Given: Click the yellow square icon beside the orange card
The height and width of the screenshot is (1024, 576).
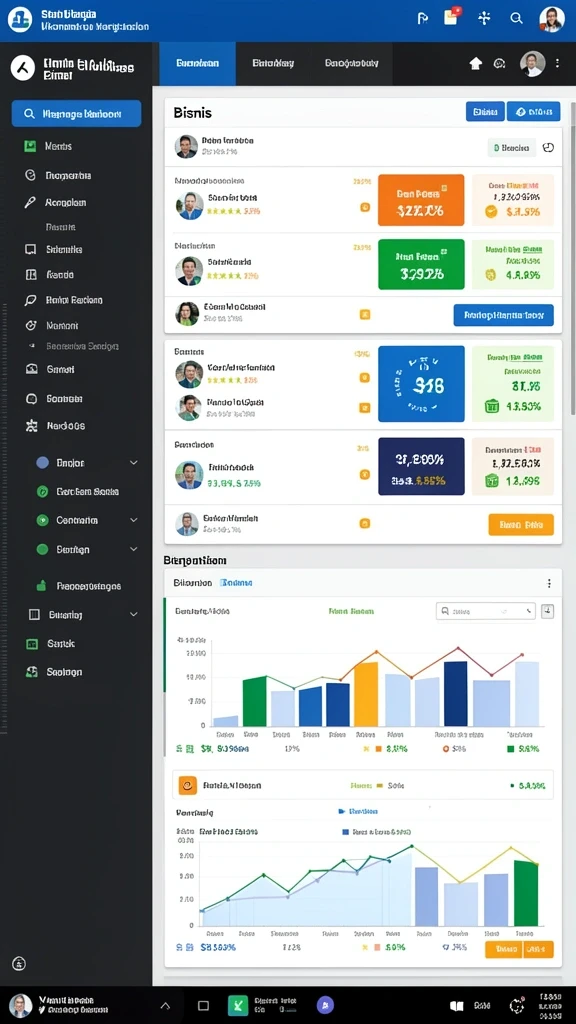Looking at the screenshot, I should tap(365, 207).
